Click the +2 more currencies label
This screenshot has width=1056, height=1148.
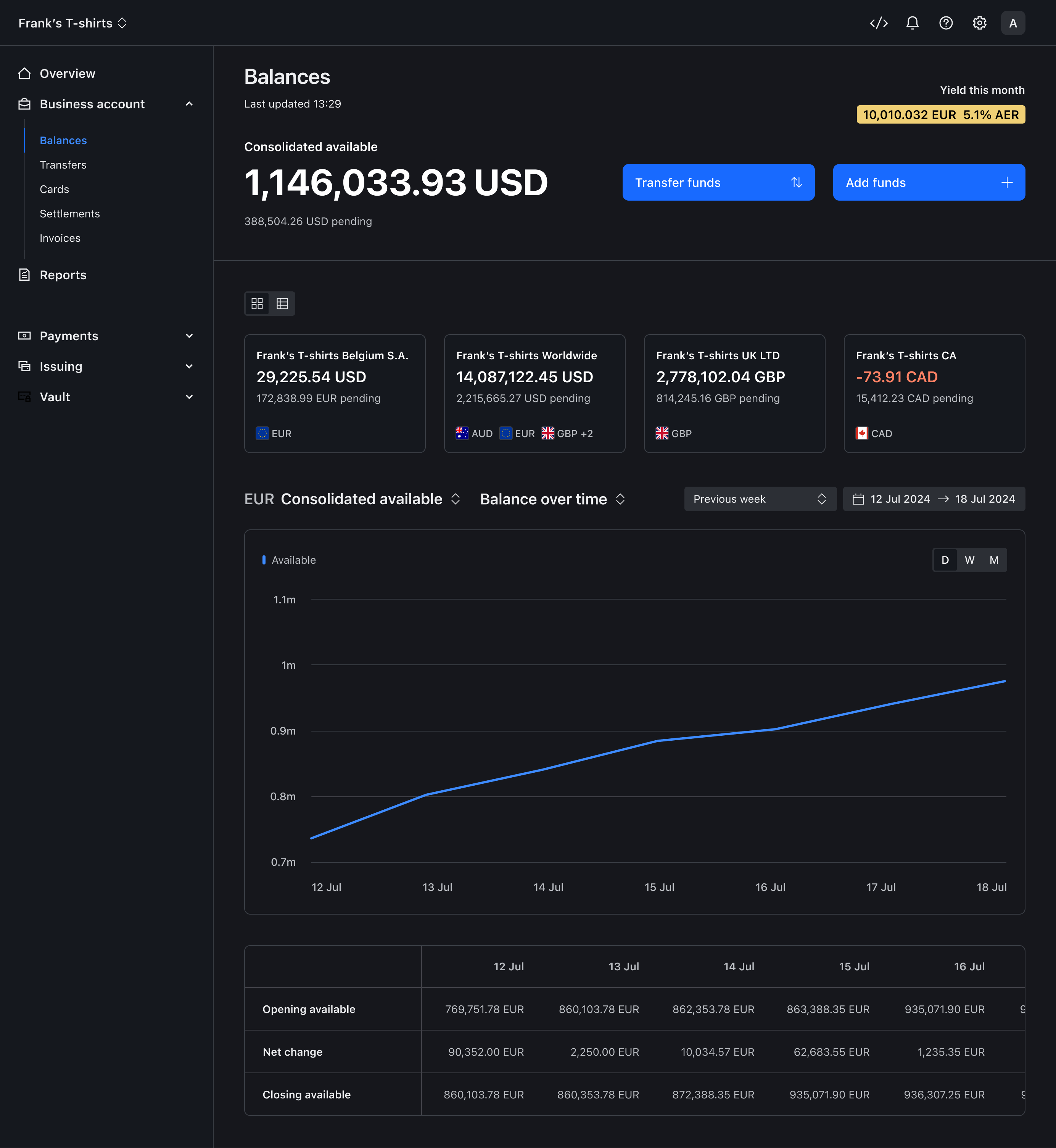(x=587, y=434)
